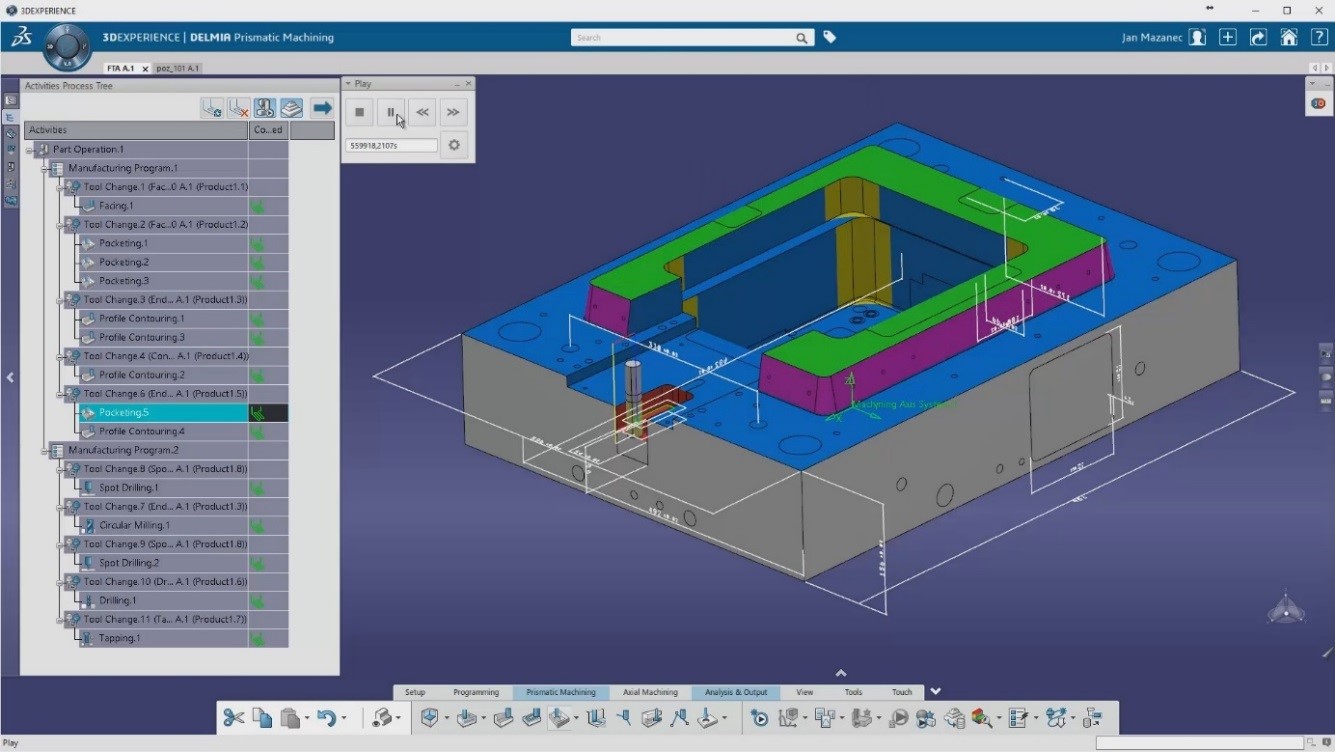Click the Home icon in top bar

pos(1289,37)
